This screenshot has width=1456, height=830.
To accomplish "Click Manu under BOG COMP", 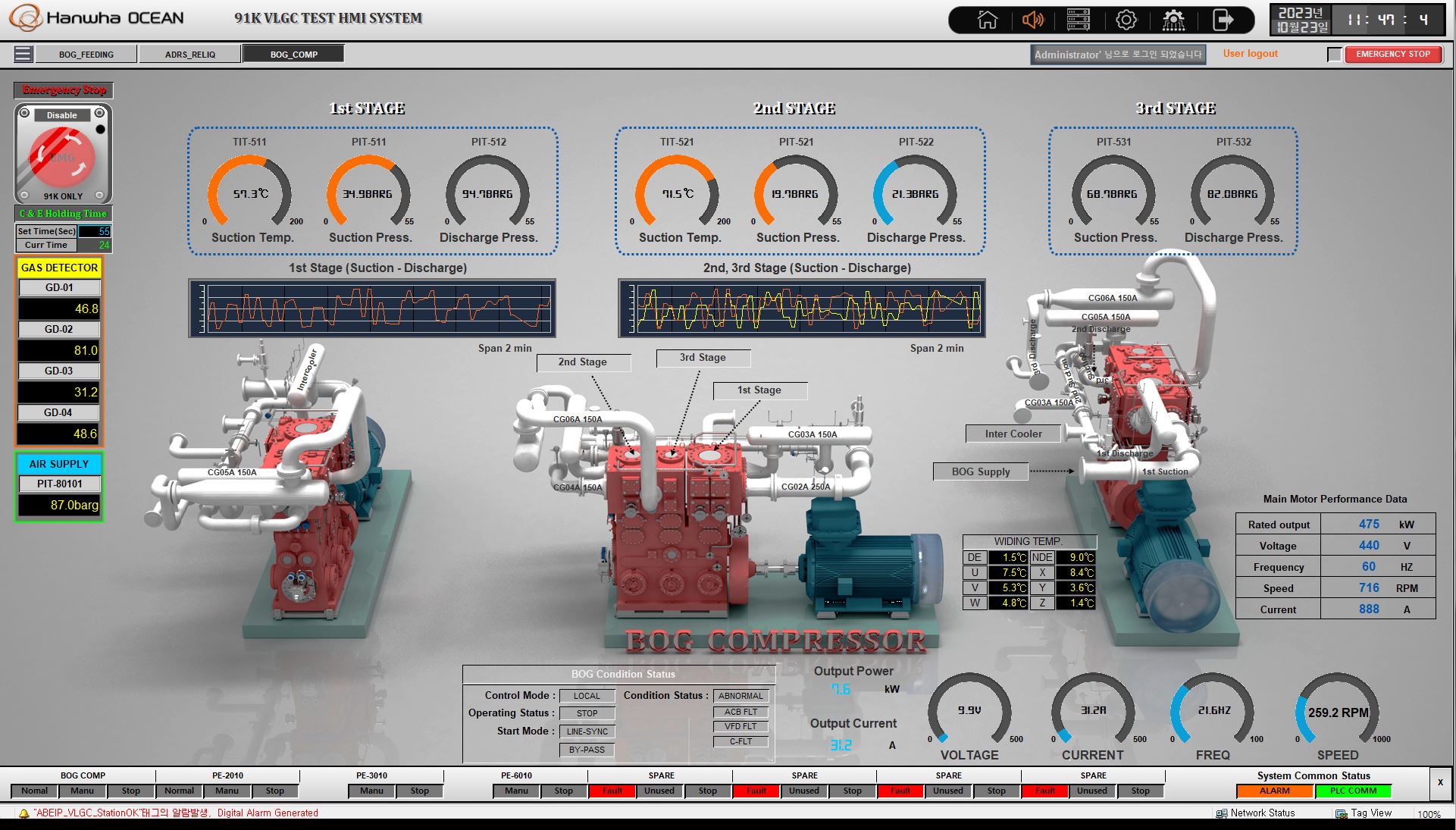I will point(83,791).
